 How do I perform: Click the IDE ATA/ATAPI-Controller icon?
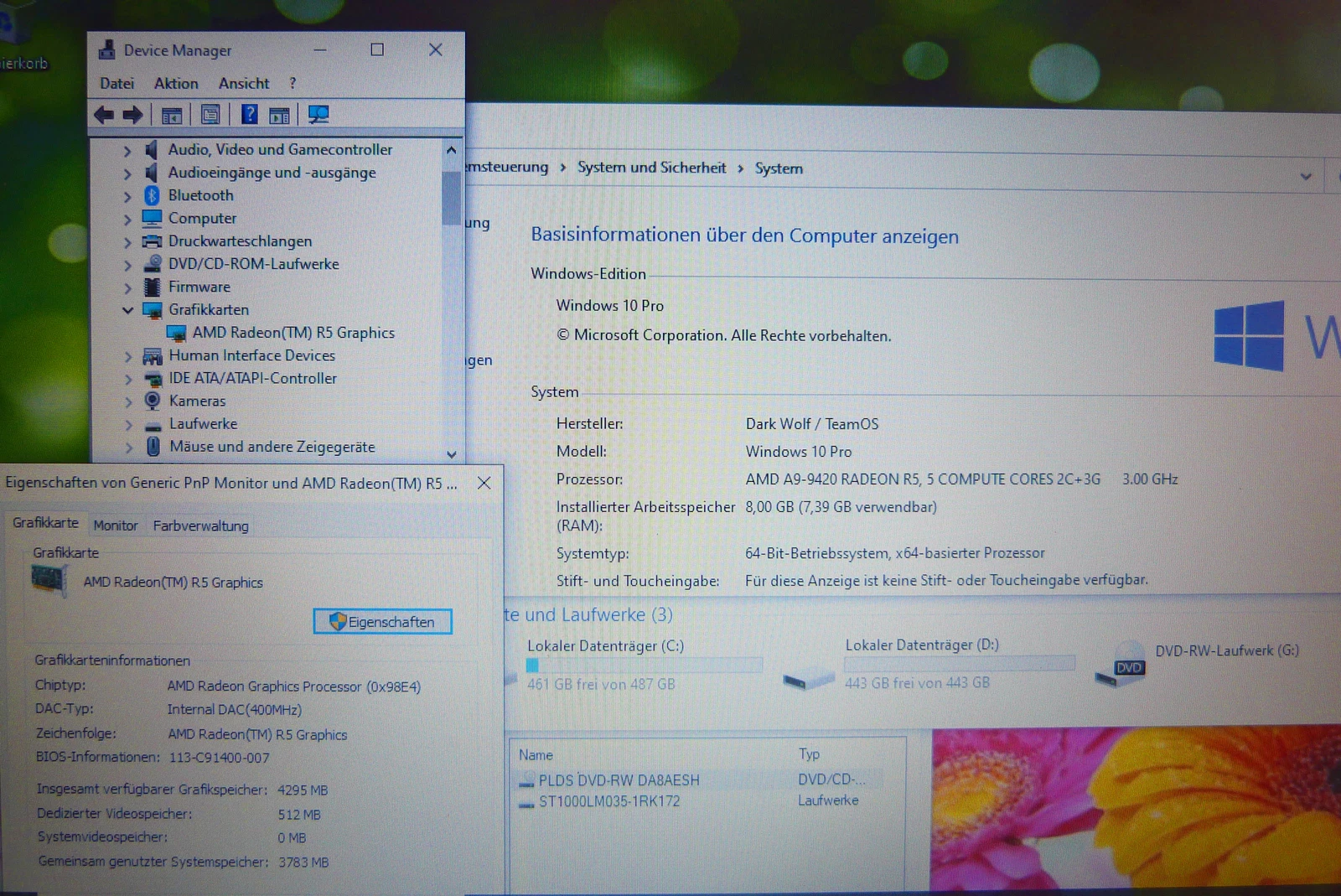(153, 379)
